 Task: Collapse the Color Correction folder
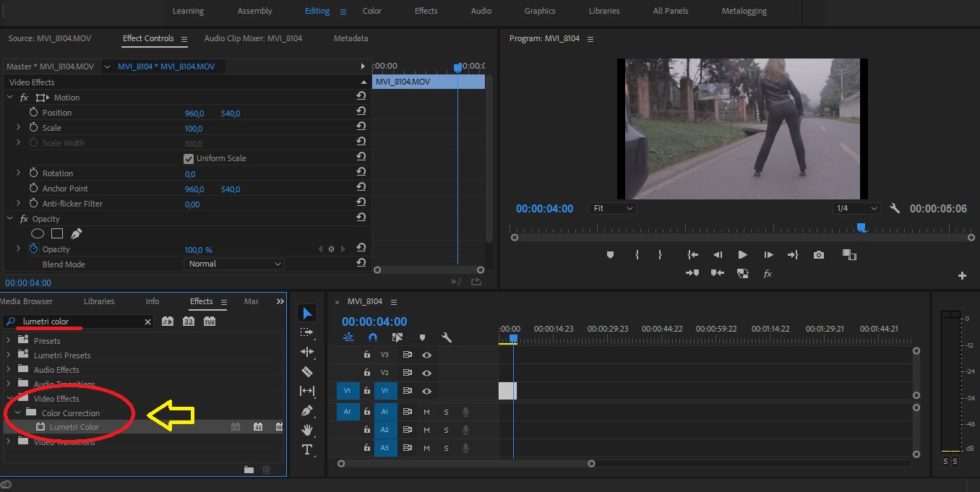pos(18,413)
